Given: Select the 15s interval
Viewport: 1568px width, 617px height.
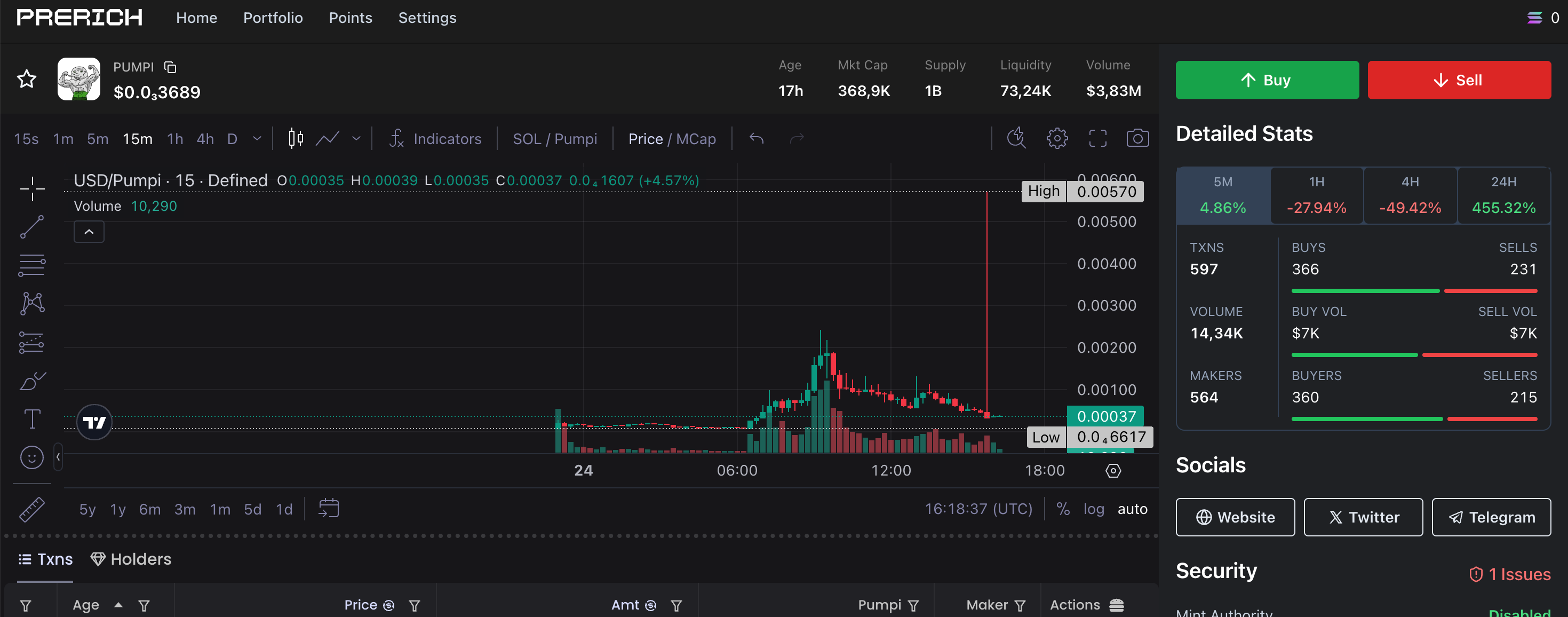Looking at the screenshot, I should [26, 139].
